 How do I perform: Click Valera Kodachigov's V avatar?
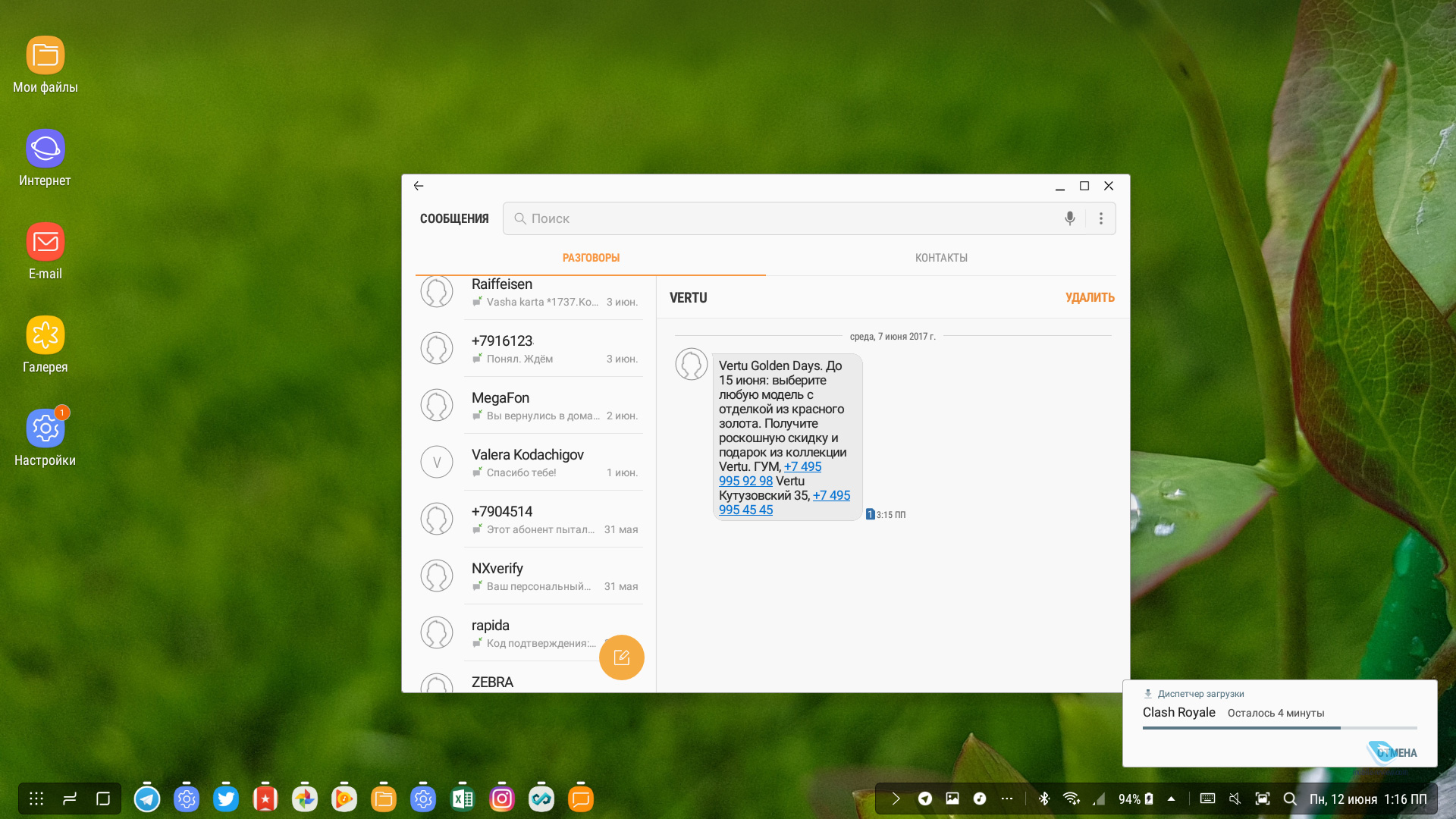pos(437,462)
